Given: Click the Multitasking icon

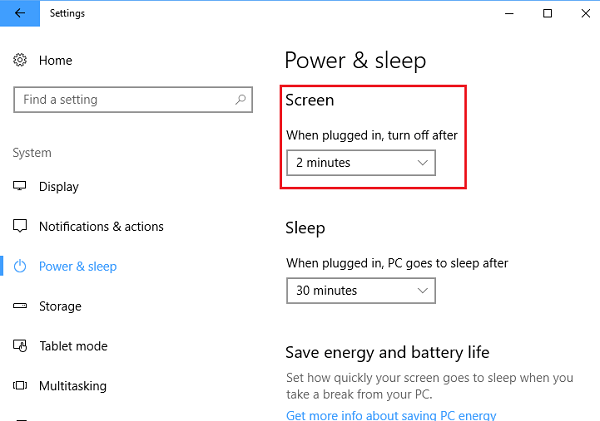Looking at the screenshot, I should pos(20,386).
